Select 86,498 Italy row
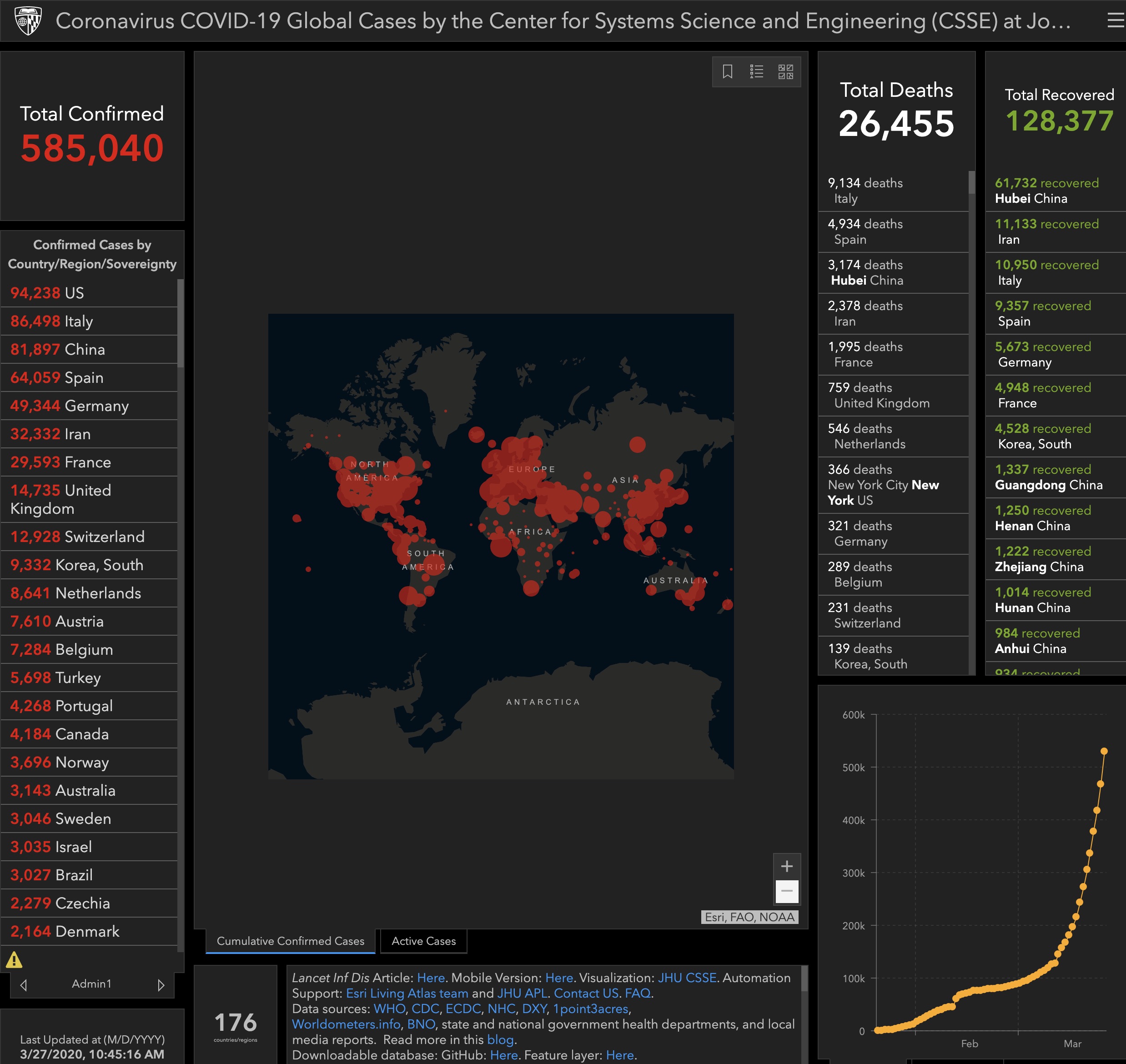 coord(89,321)
